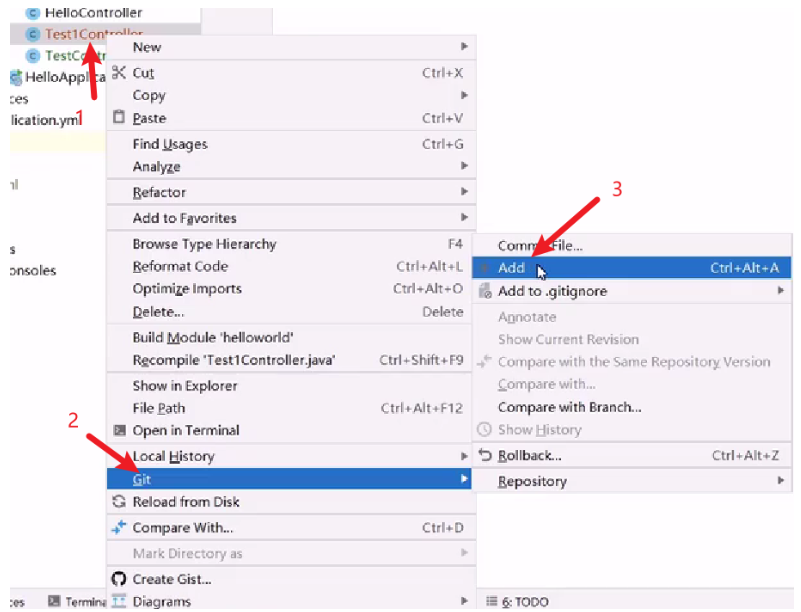Click the refresh icon beside Reload from Disk
The image size is (801, 612).
[x=119, y=502]
